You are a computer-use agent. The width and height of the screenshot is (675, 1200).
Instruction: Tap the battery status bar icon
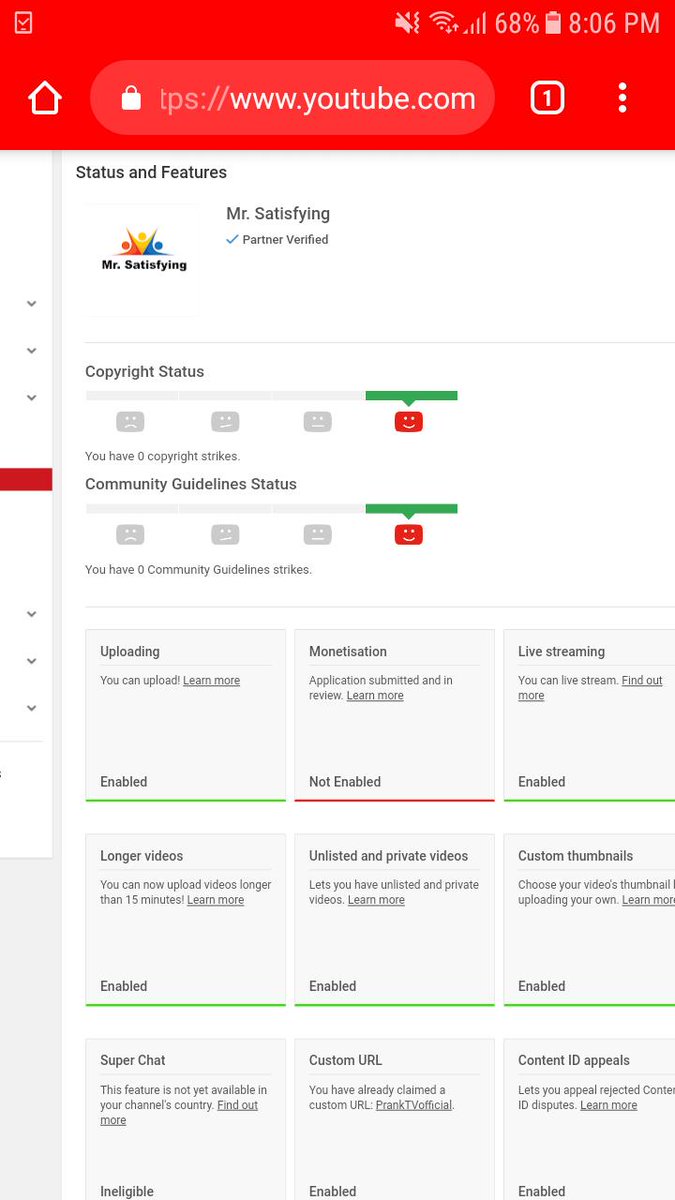tap(552, 22)
